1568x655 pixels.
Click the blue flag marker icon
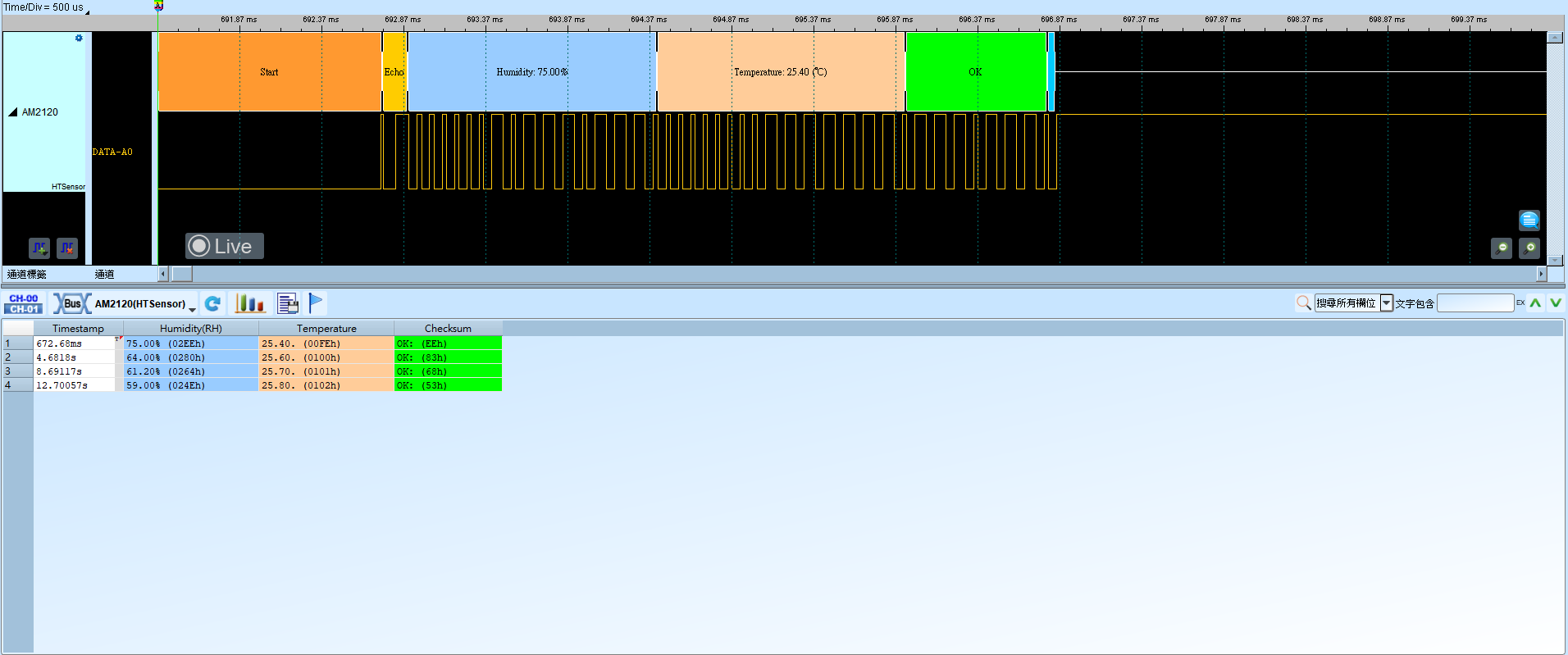point(316,303)
